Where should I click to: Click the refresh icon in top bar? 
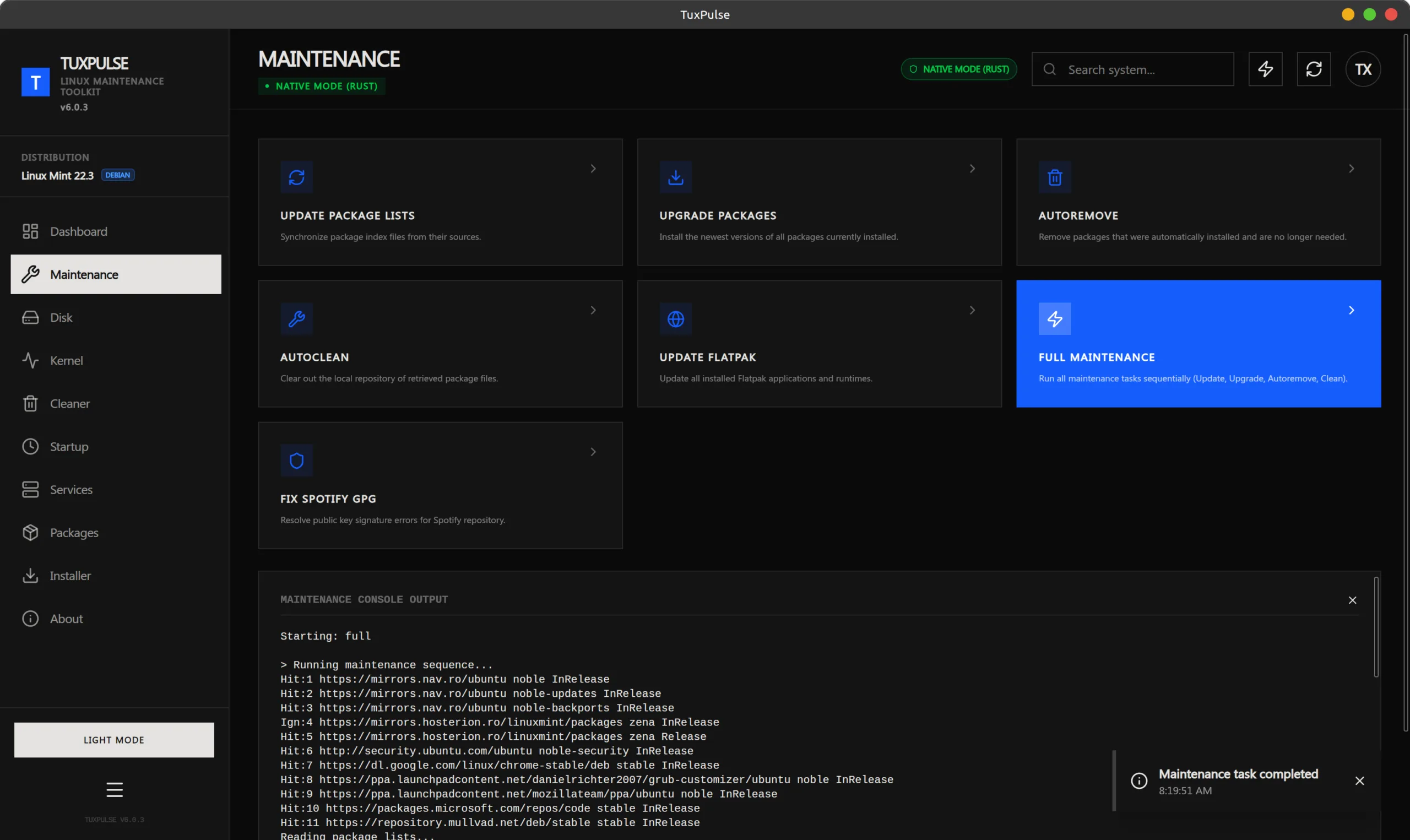(1313, 69)
